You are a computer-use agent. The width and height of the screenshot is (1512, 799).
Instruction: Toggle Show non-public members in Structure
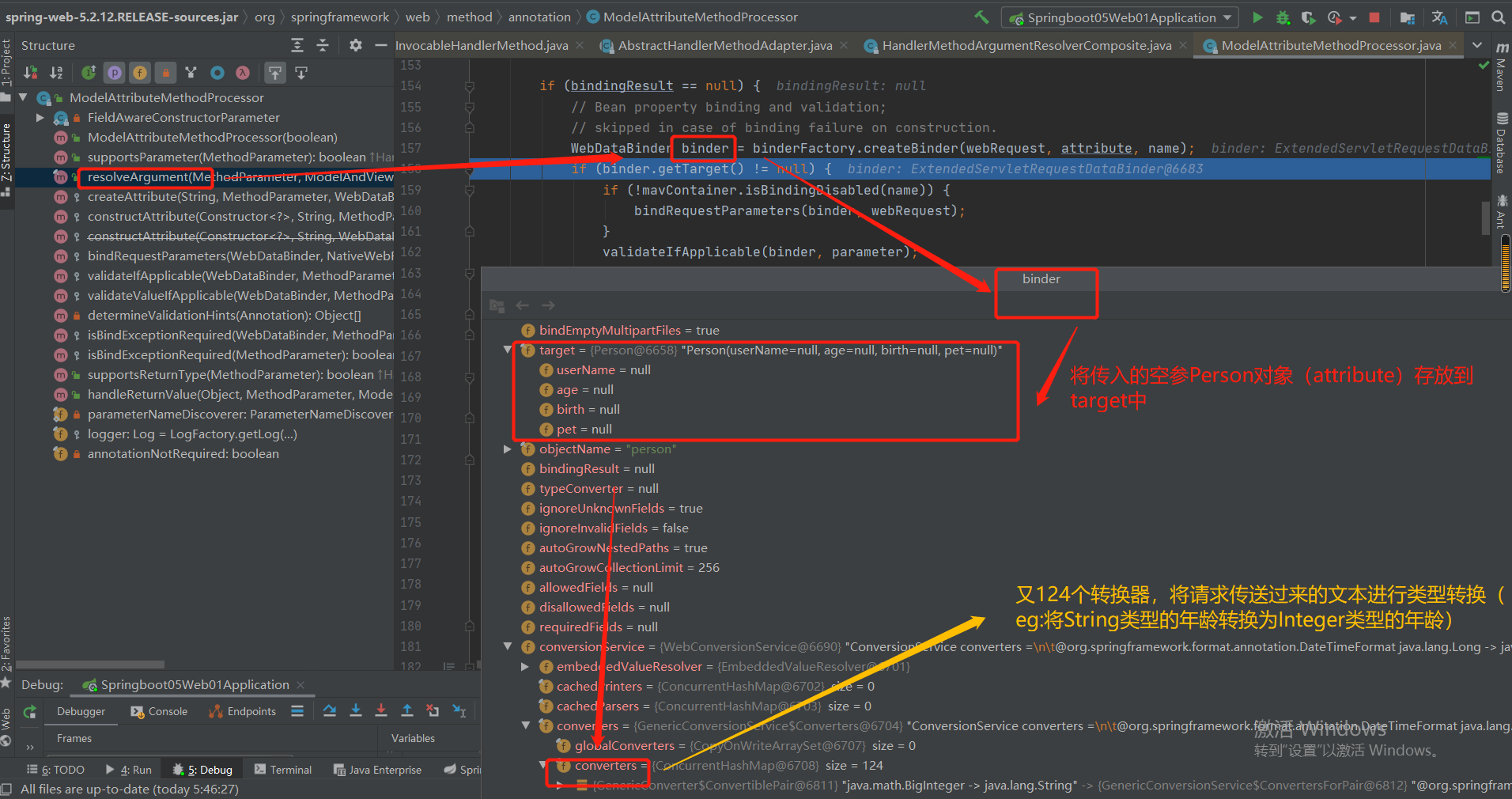165,73
